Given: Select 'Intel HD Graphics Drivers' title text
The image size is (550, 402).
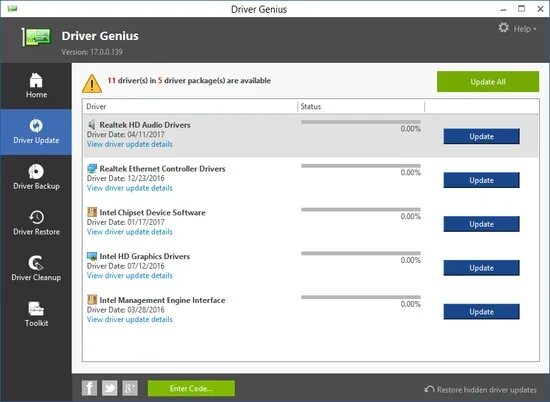Looking at the screenshot, I should click(145, 256).
